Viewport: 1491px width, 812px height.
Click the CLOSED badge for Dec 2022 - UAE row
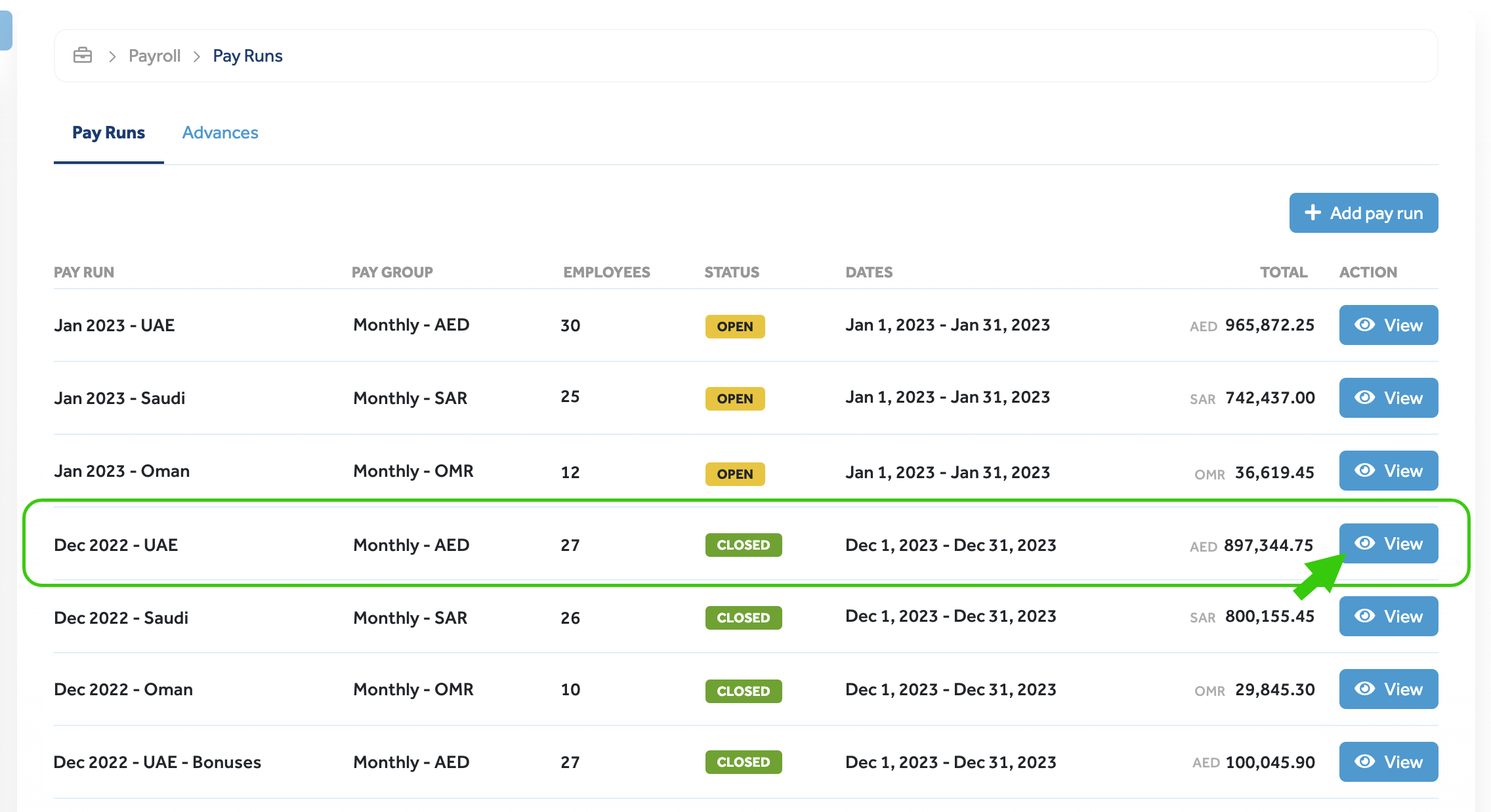click(x=744, y=545)
